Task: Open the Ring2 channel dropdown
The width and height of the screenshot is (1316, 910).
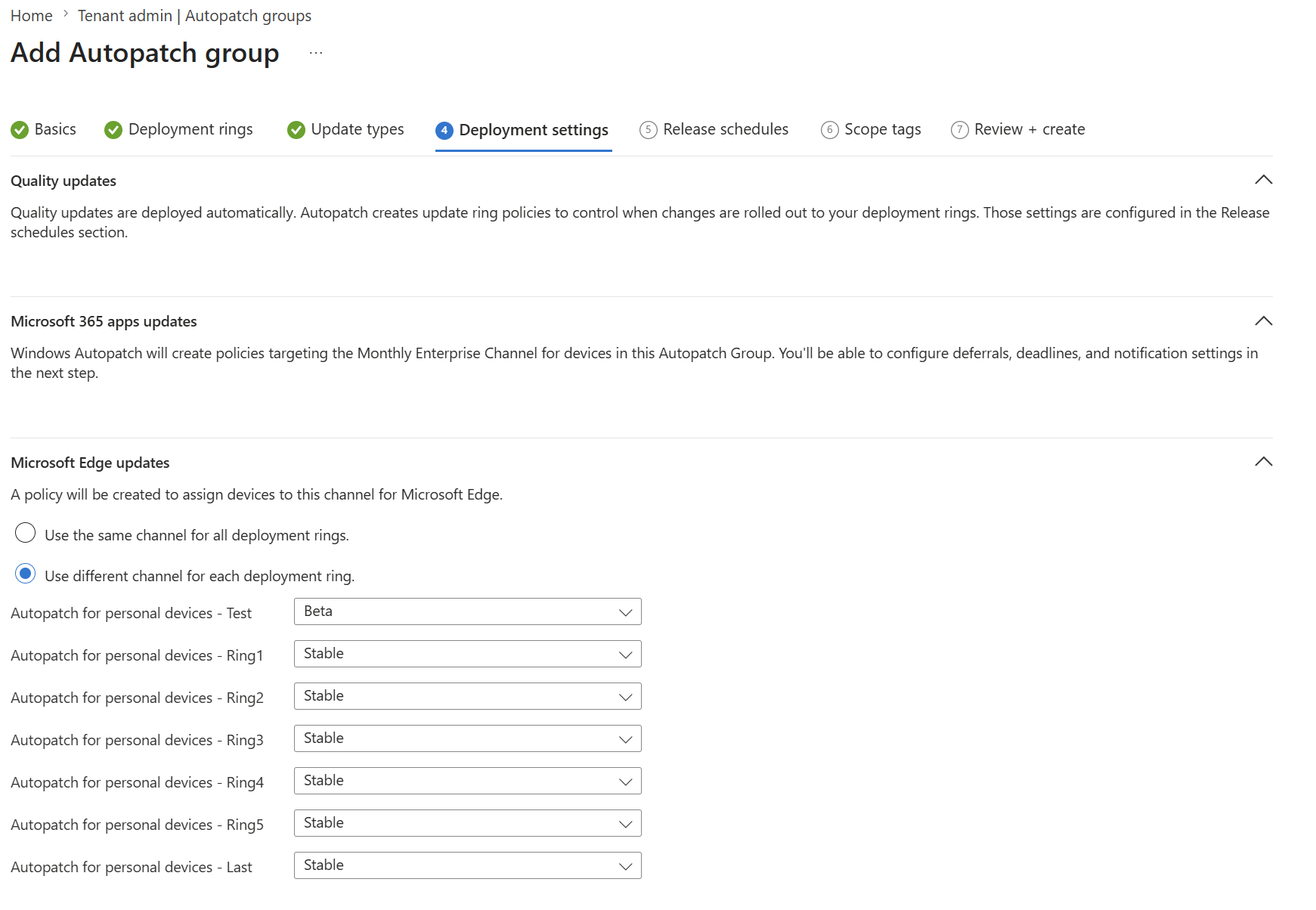Action: click(467, 696)
